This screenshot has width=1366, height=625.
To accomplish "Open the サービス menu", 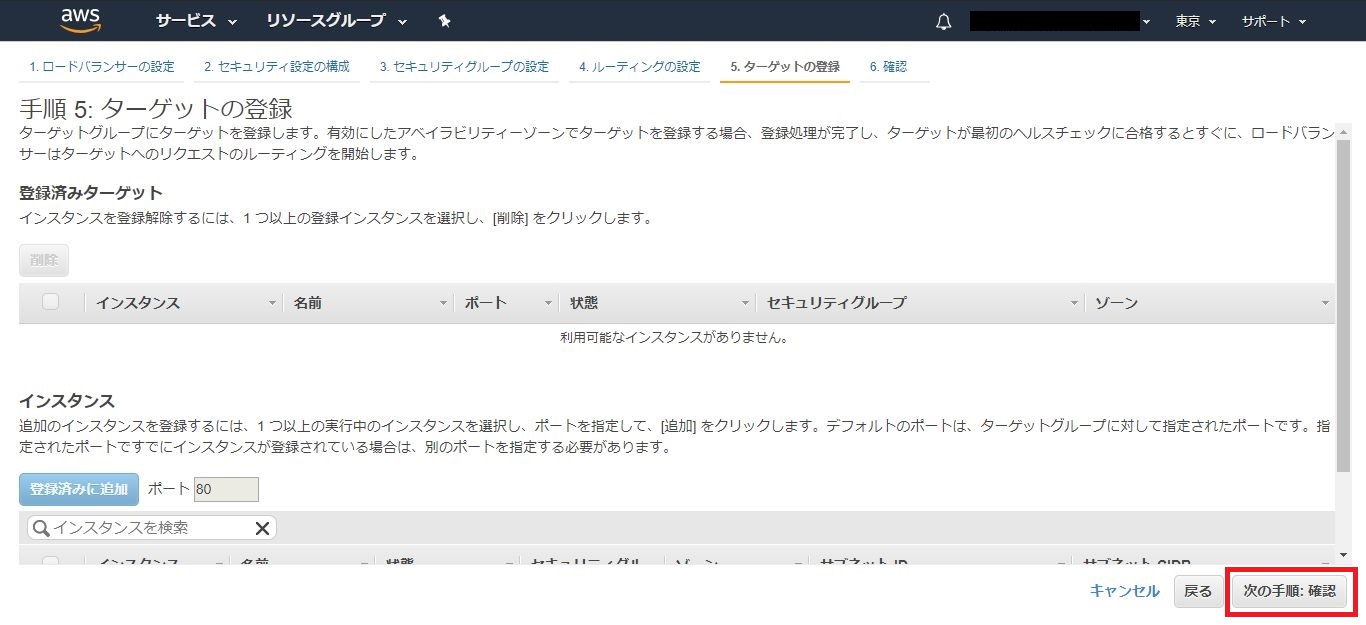I will click(x=196, y=21).
